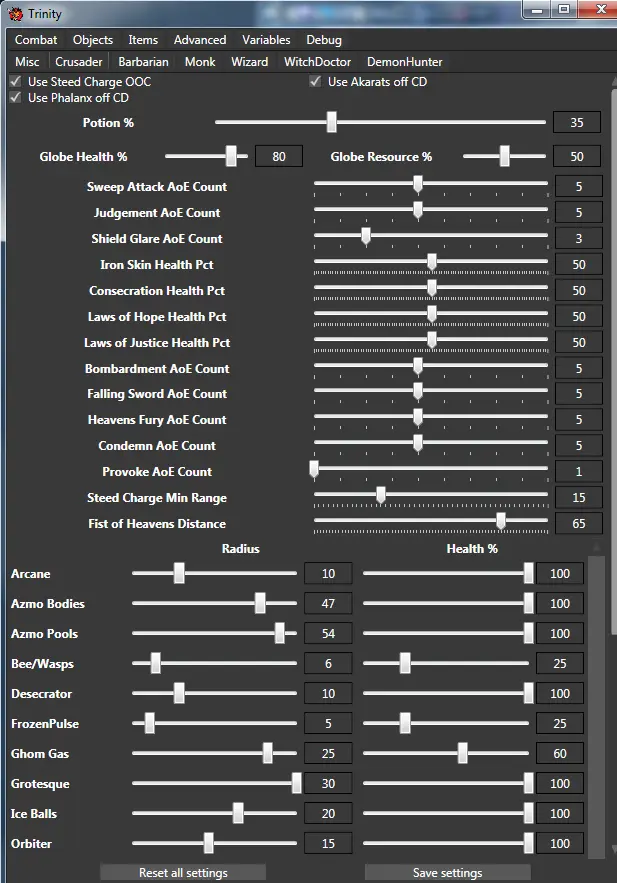Click the Save settings button
This screenshot has width=617, height=883.
point(447,873)
